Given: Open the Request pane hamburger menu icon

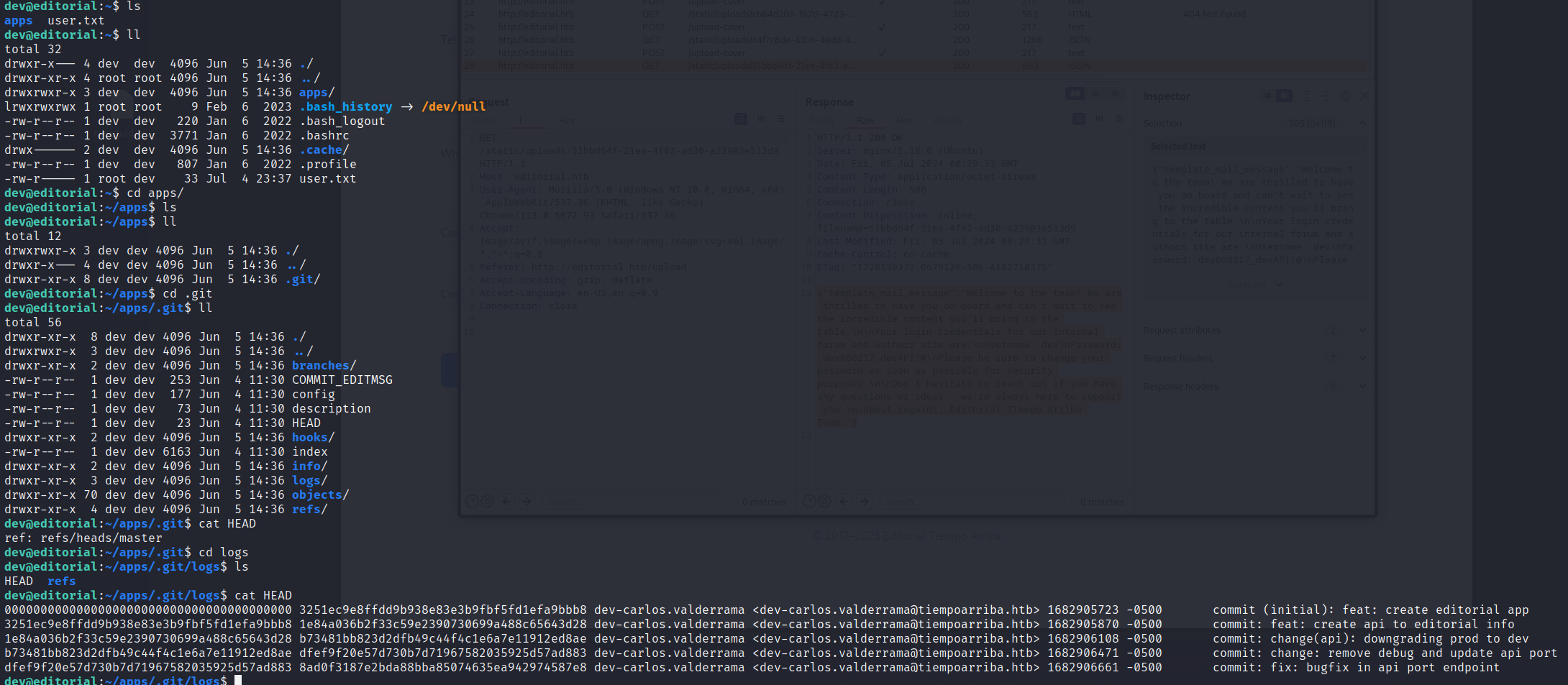Looking at the screenshot, I should 781,119.
